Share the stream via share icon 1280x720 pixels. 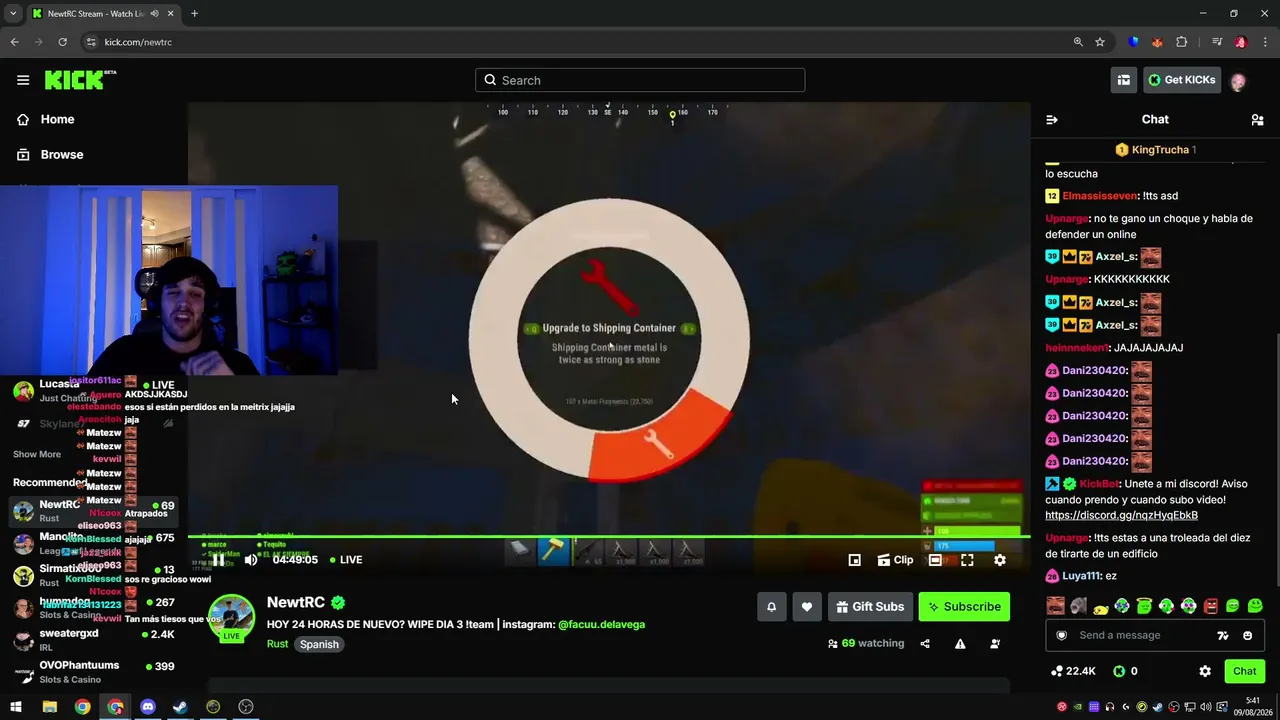point(925,644)
